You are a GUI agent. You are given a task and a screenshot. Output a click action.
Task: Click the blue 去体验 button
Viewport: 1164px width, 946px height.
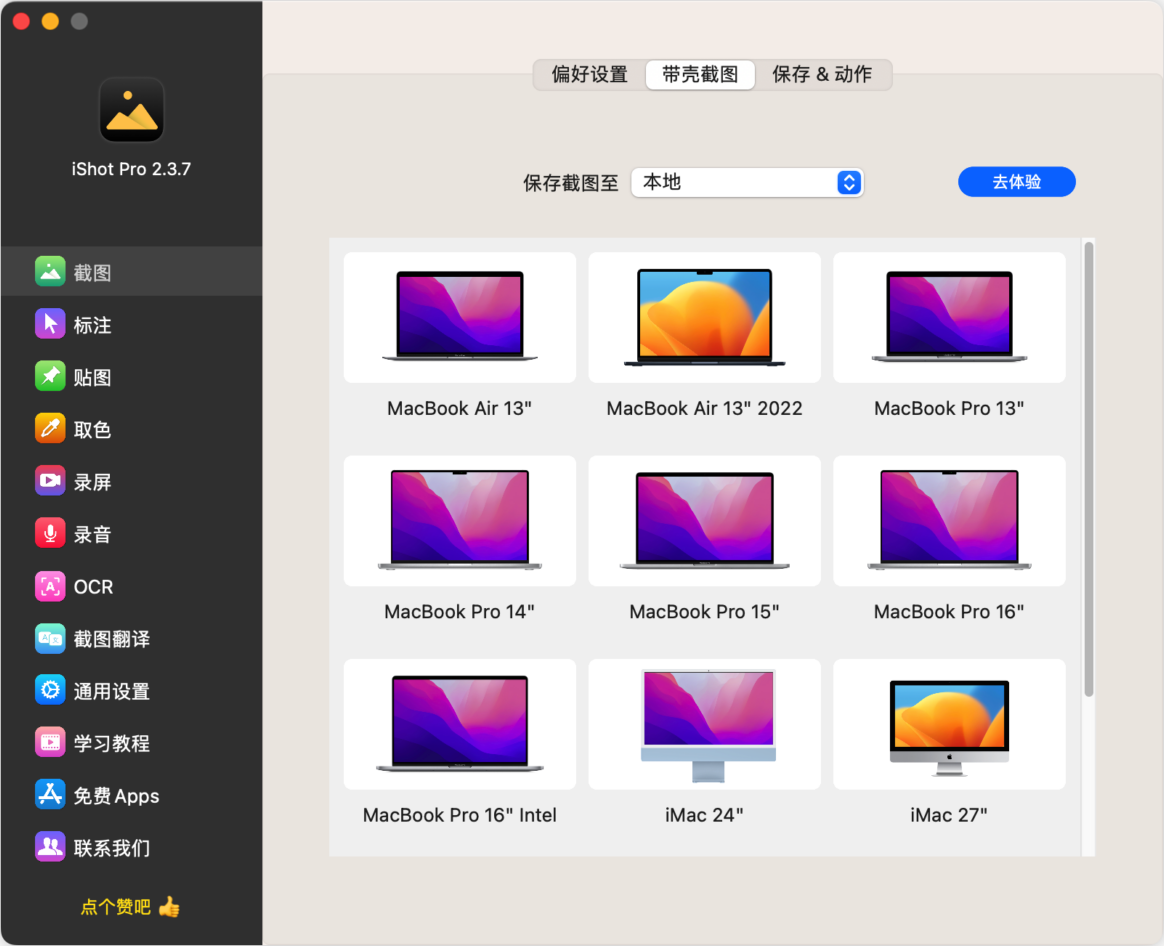pos(1016,182)
